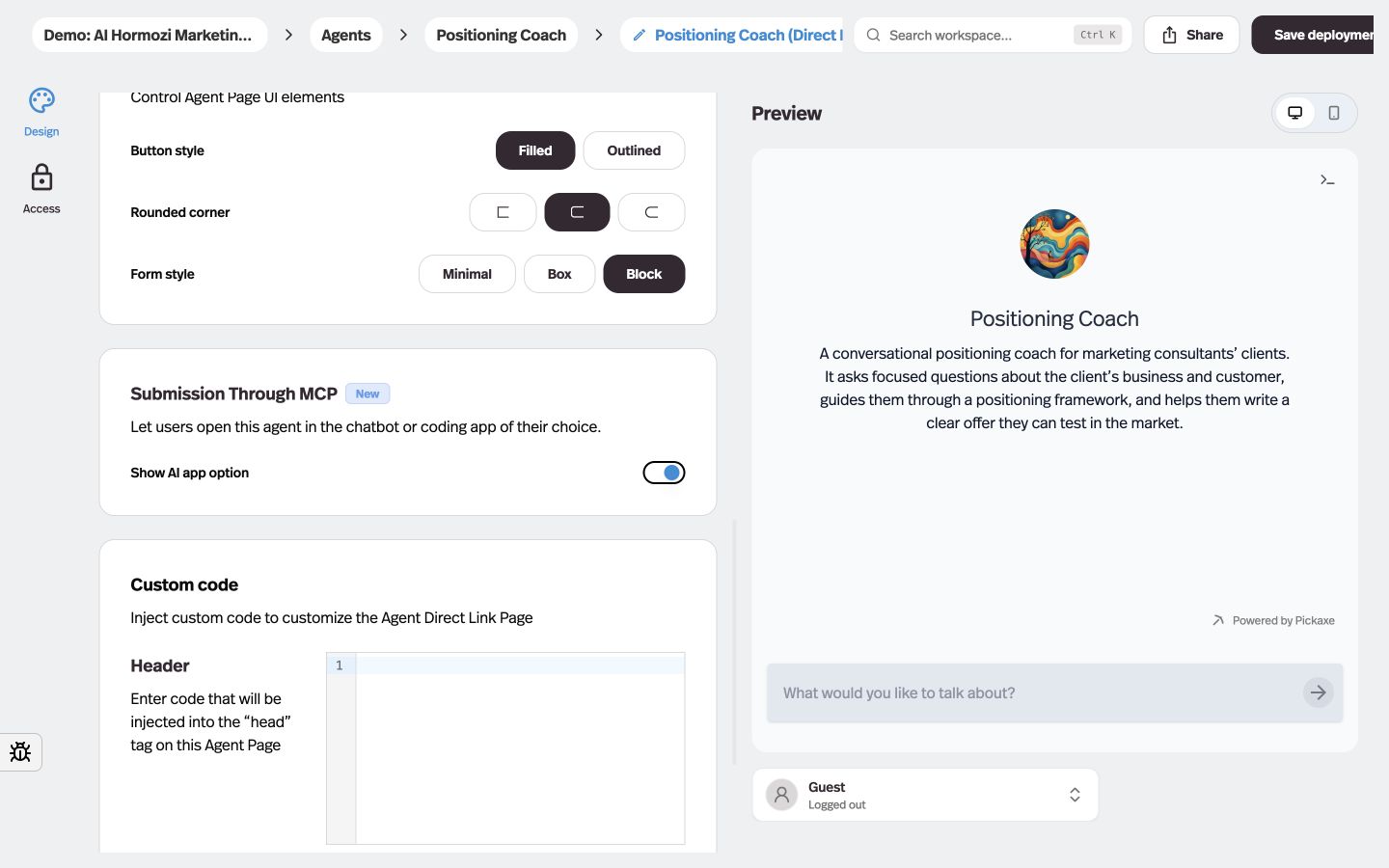Choose the Outlined button style
The image size is (1389, 868).
tap(634, 150)
